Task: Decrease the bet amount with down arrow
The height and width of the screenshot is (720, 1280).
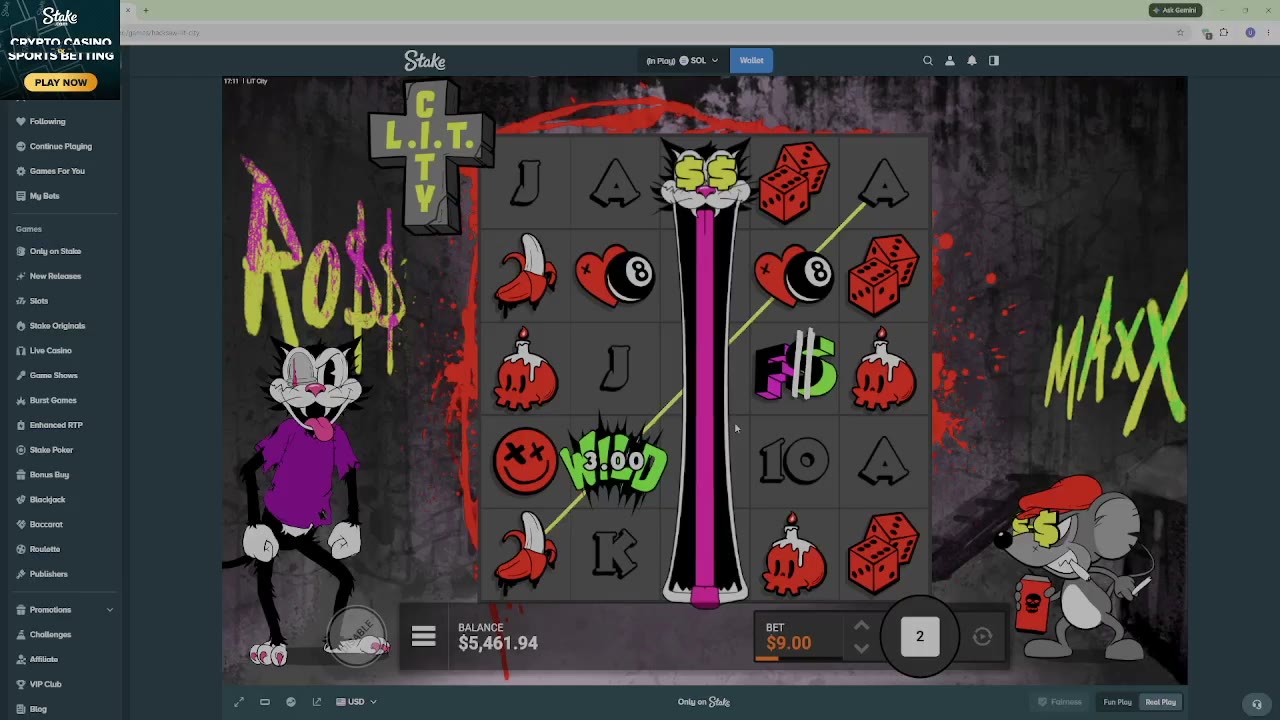Action: (x=861, y=648)
